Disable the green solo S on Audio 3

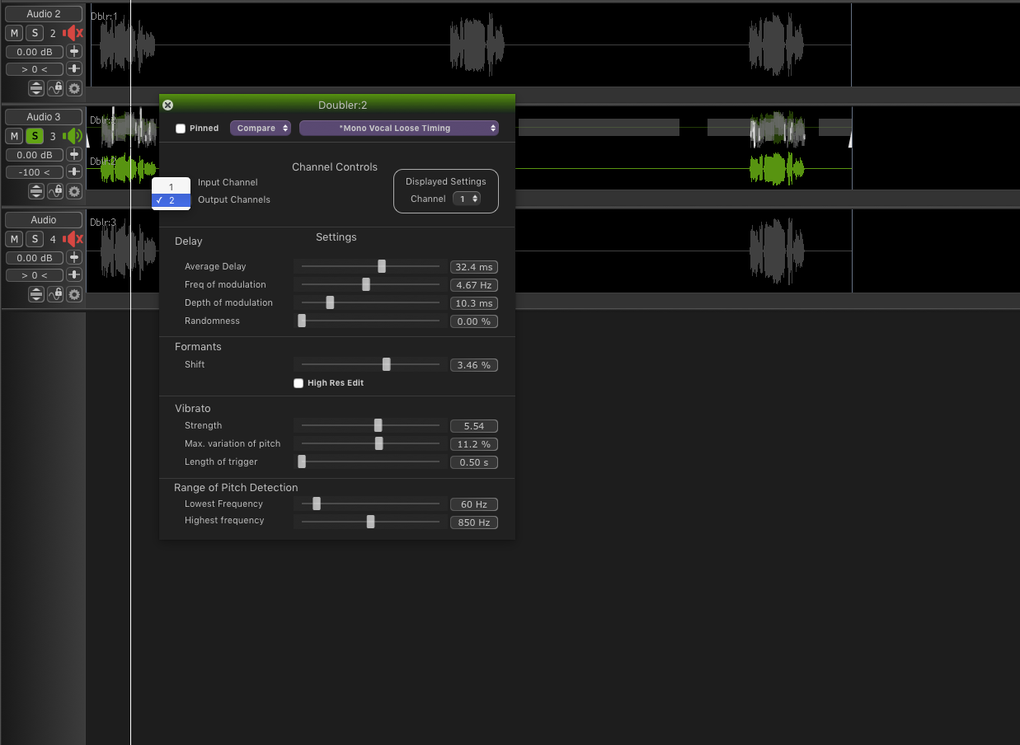click(x=35, y=136)
